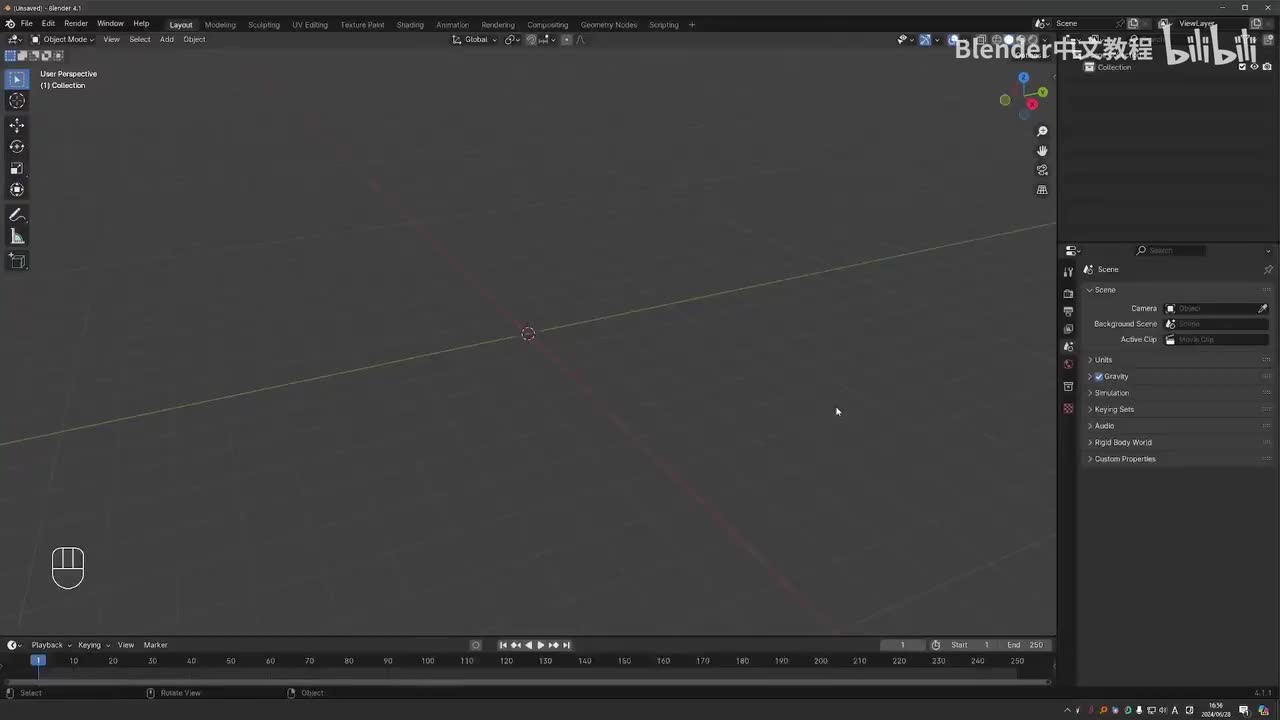Pin the Scene properties panel
The height and width of the screenshot is (720, 1280).
[x=1268, y=270]
